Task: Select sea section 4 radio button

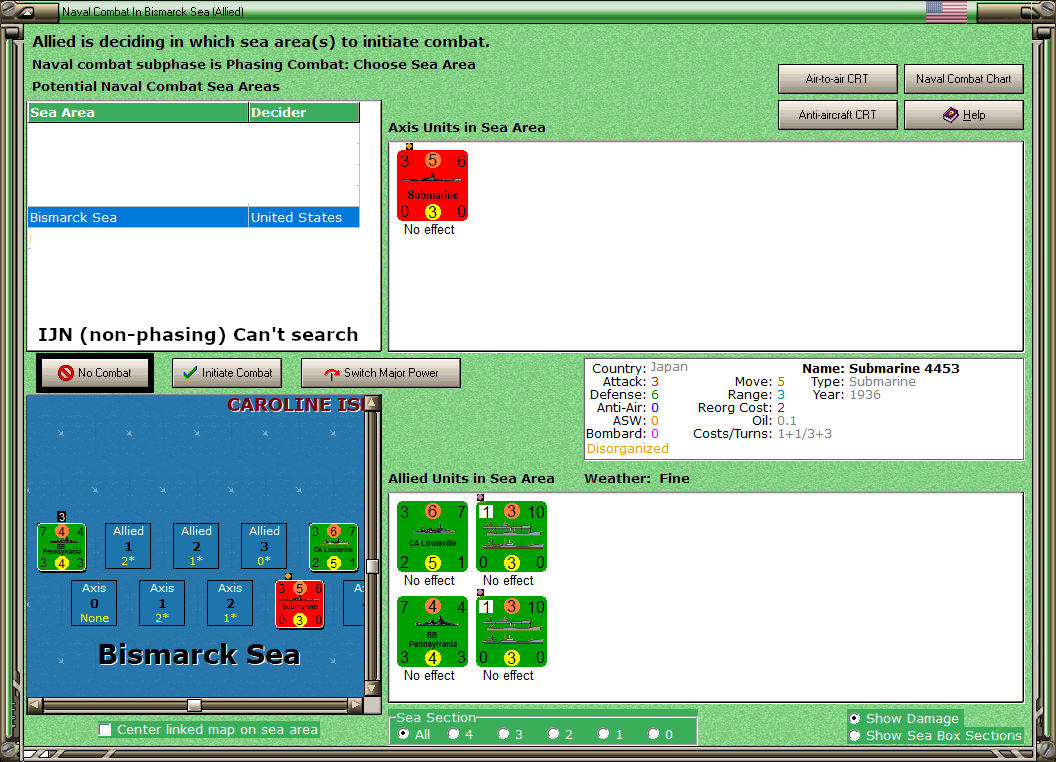Action: coord(453,734)
